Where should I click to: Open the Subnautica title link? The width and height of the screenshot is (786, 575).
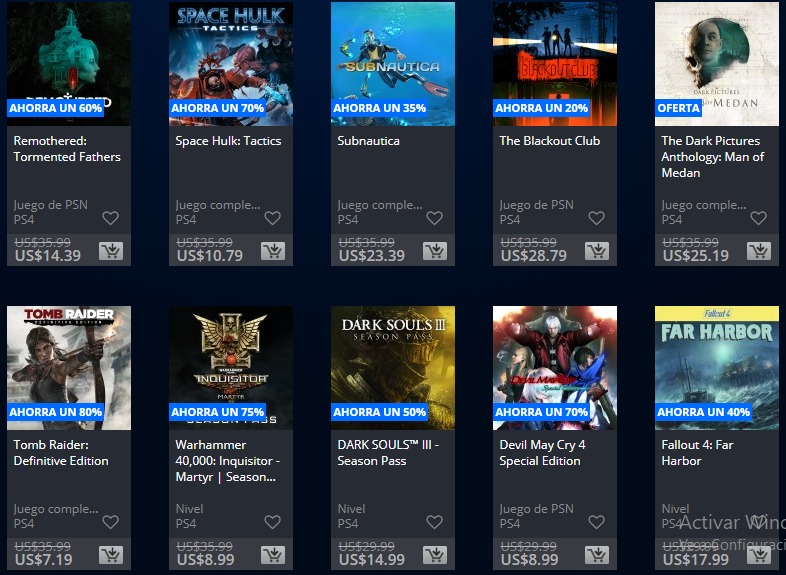(x=368, y=141)
